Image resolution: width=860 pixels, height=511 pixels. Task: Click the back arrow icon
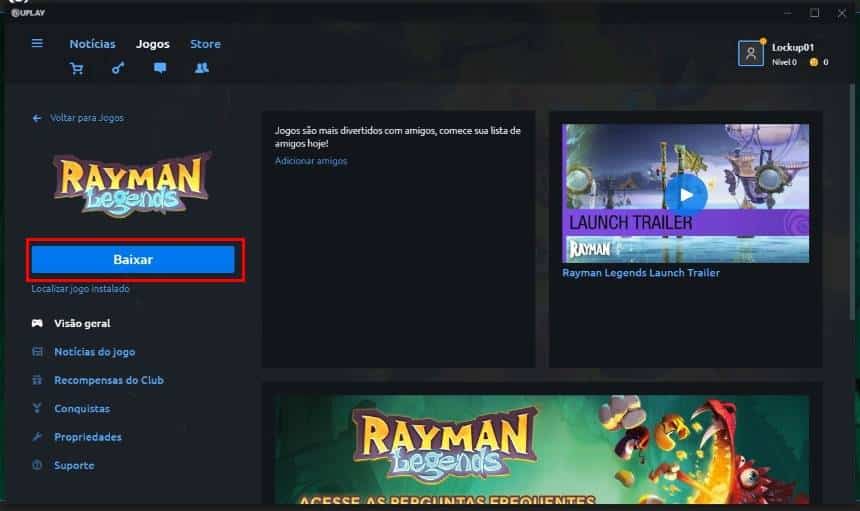37,118
